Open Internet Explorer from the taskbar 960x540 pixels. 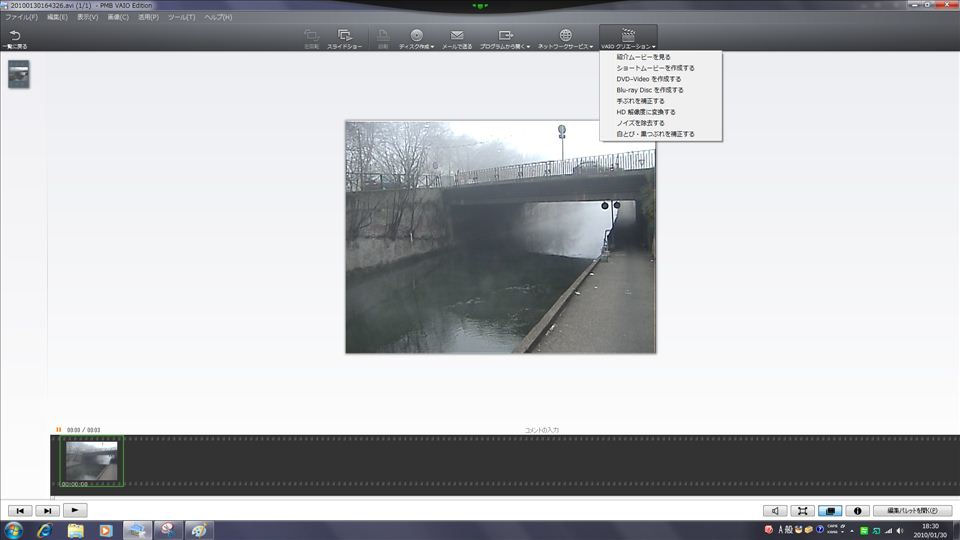point(45,529)
